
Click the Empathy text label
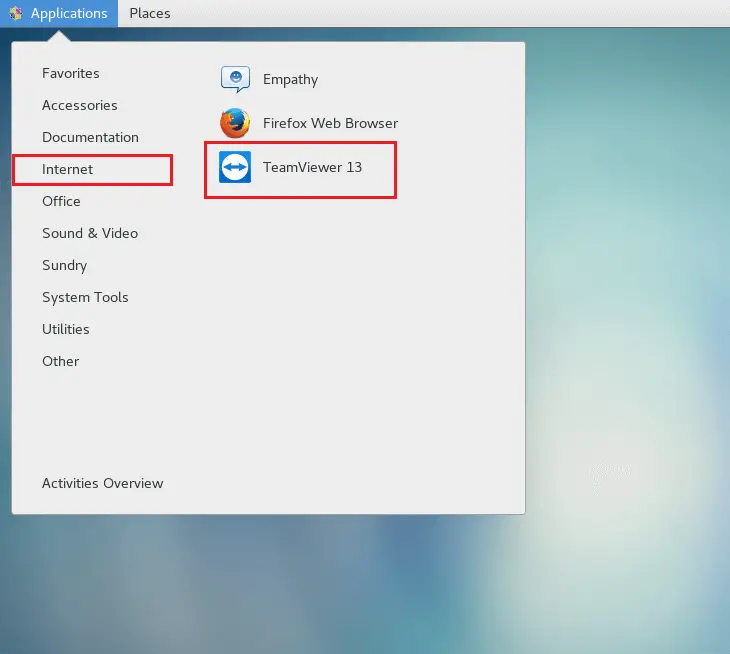coord(291,80)
